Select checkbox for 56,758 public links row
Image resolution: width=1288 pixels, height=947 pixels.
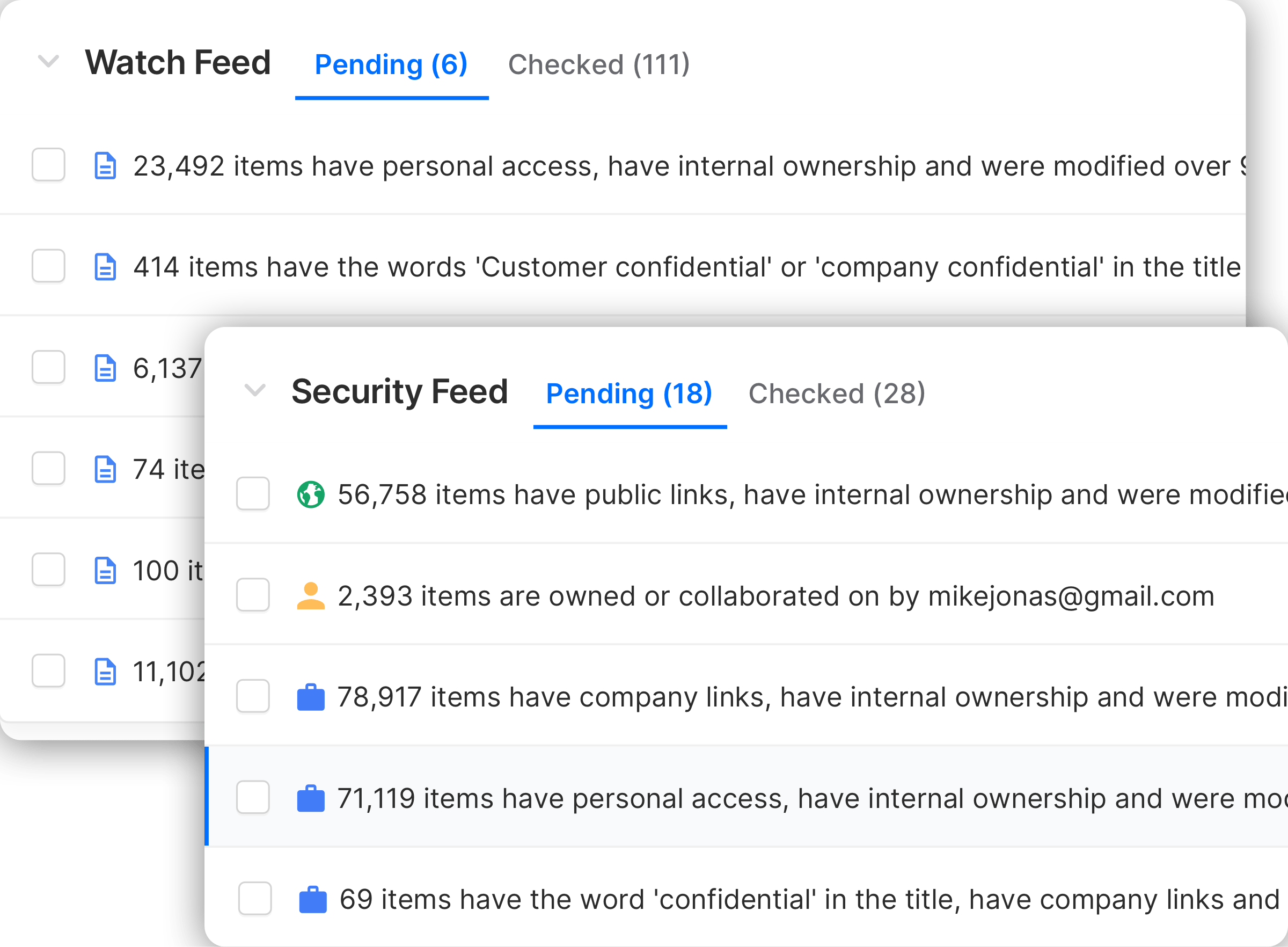pyautogui.click(x=253, y=493)
